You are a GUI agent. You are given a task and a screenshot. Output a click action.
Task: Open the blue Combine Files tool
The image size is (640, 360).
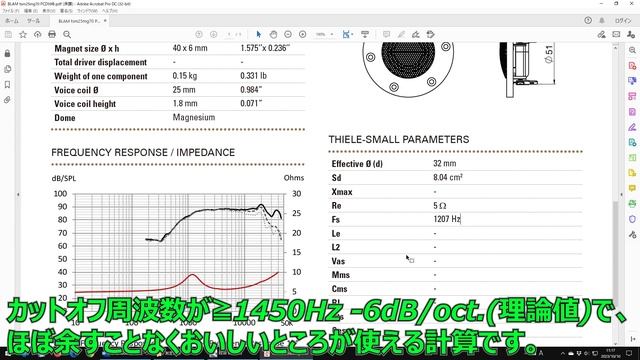(x=632, y=81)
